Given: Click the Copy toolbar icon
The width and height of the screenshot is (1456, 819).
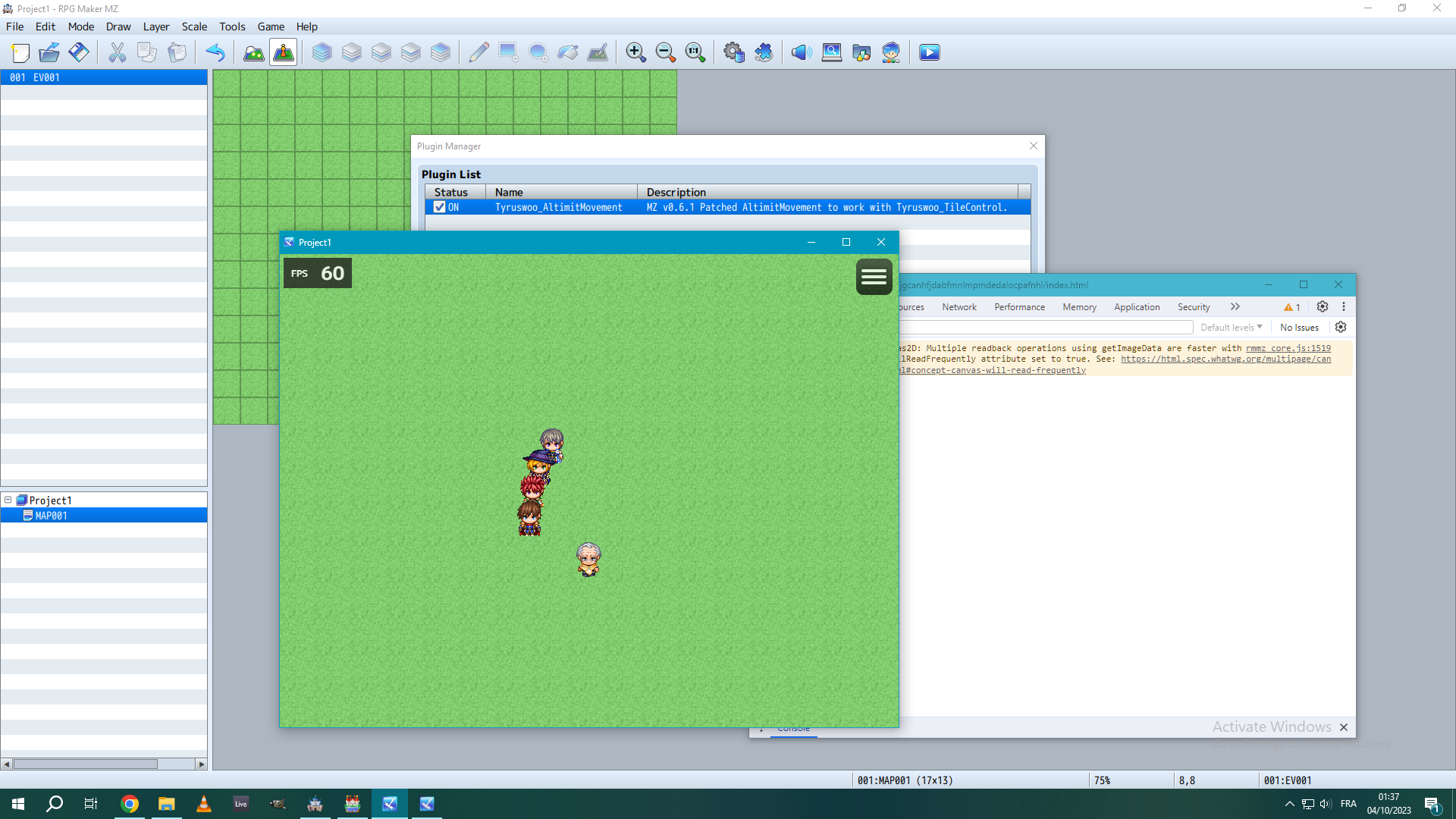Looking at the screenshot, I should tap(147, 52).
